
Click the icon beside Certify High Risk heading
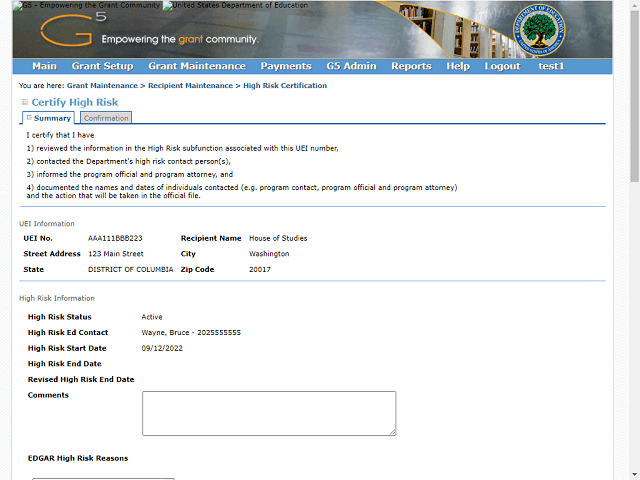click(x=24, y=102)
